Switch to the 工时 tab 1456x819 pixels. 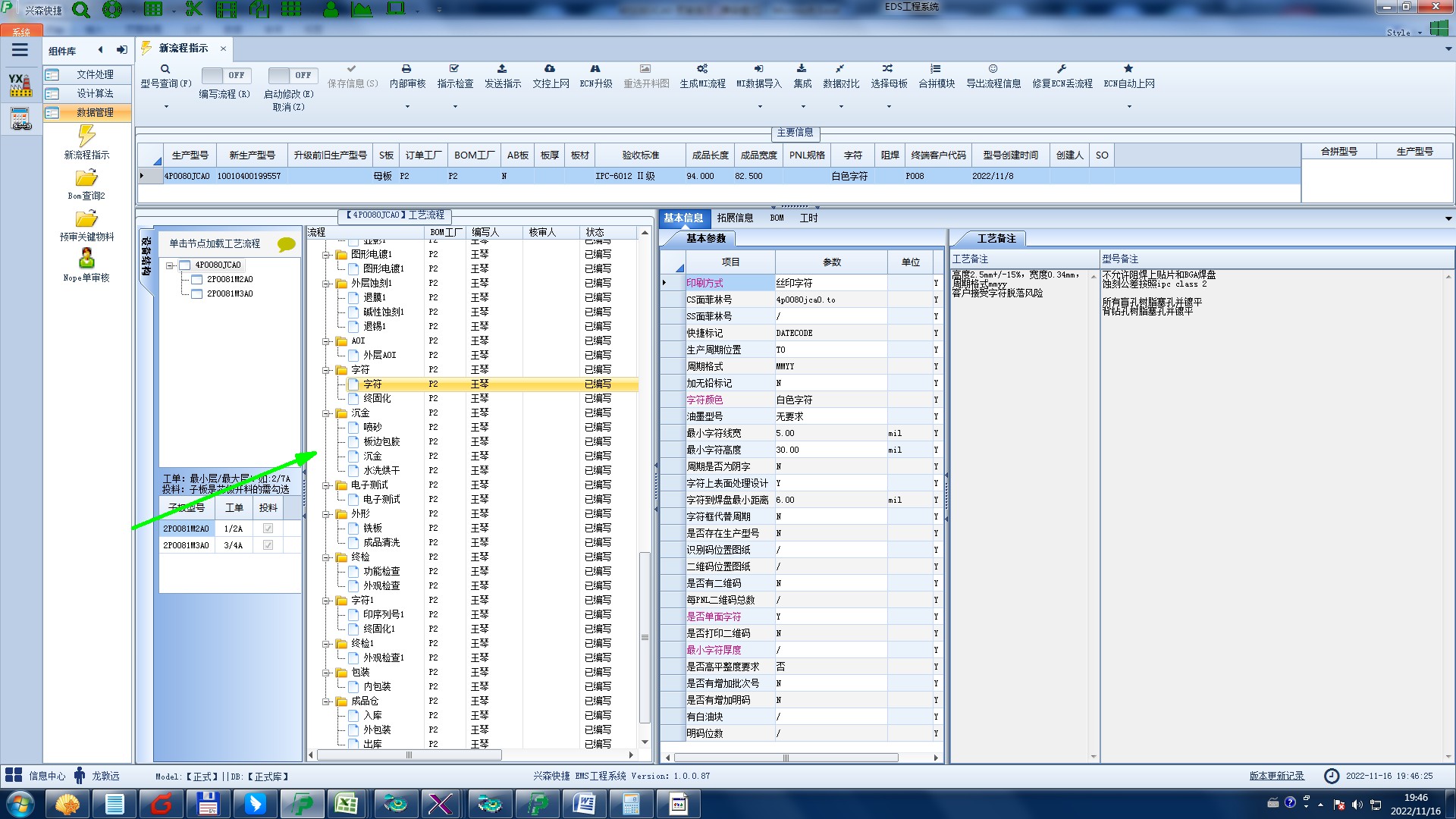coord(808,218)
